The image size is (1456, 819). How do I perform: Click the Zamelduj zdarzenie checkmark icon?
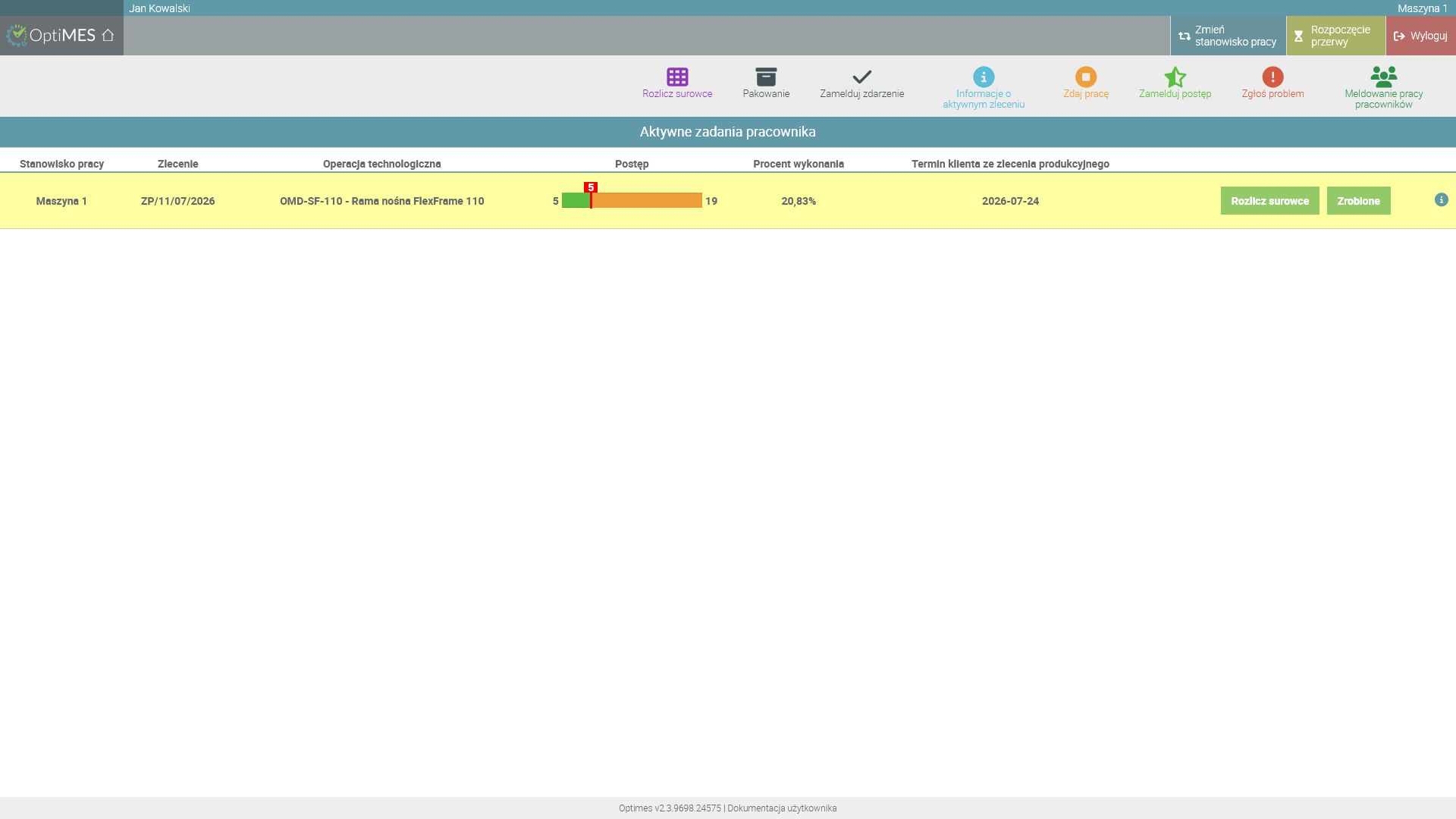861,77
